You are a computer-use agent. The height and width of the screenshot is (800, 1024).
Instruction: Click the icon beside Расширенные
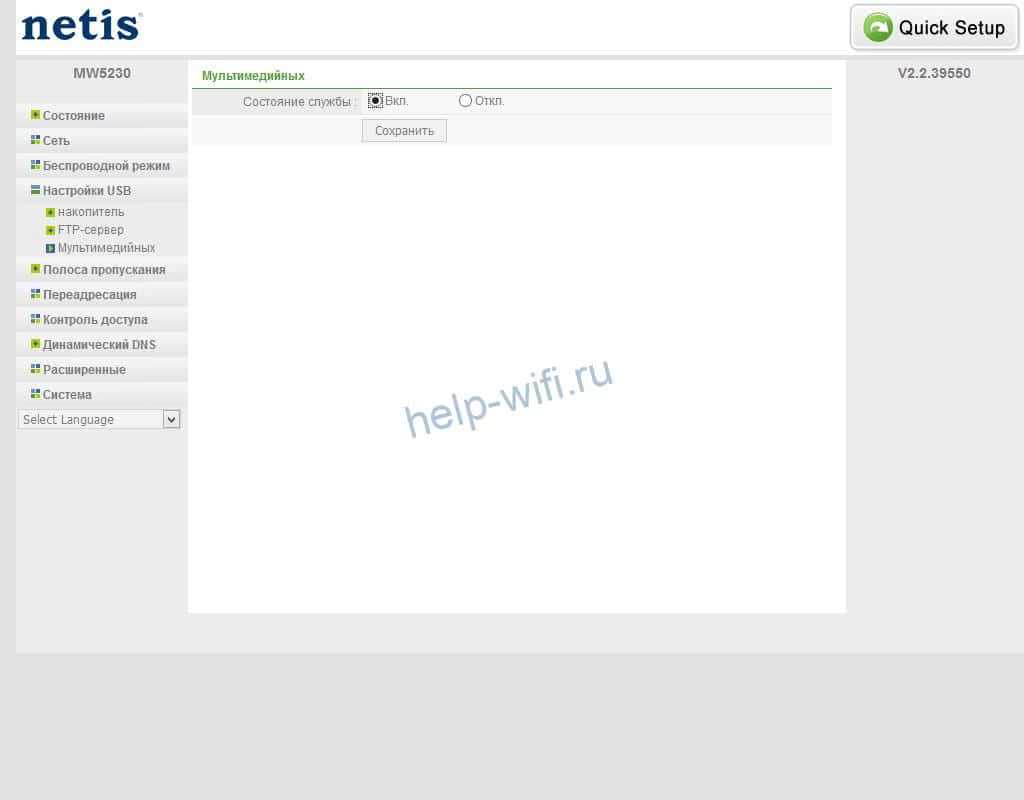35,369
